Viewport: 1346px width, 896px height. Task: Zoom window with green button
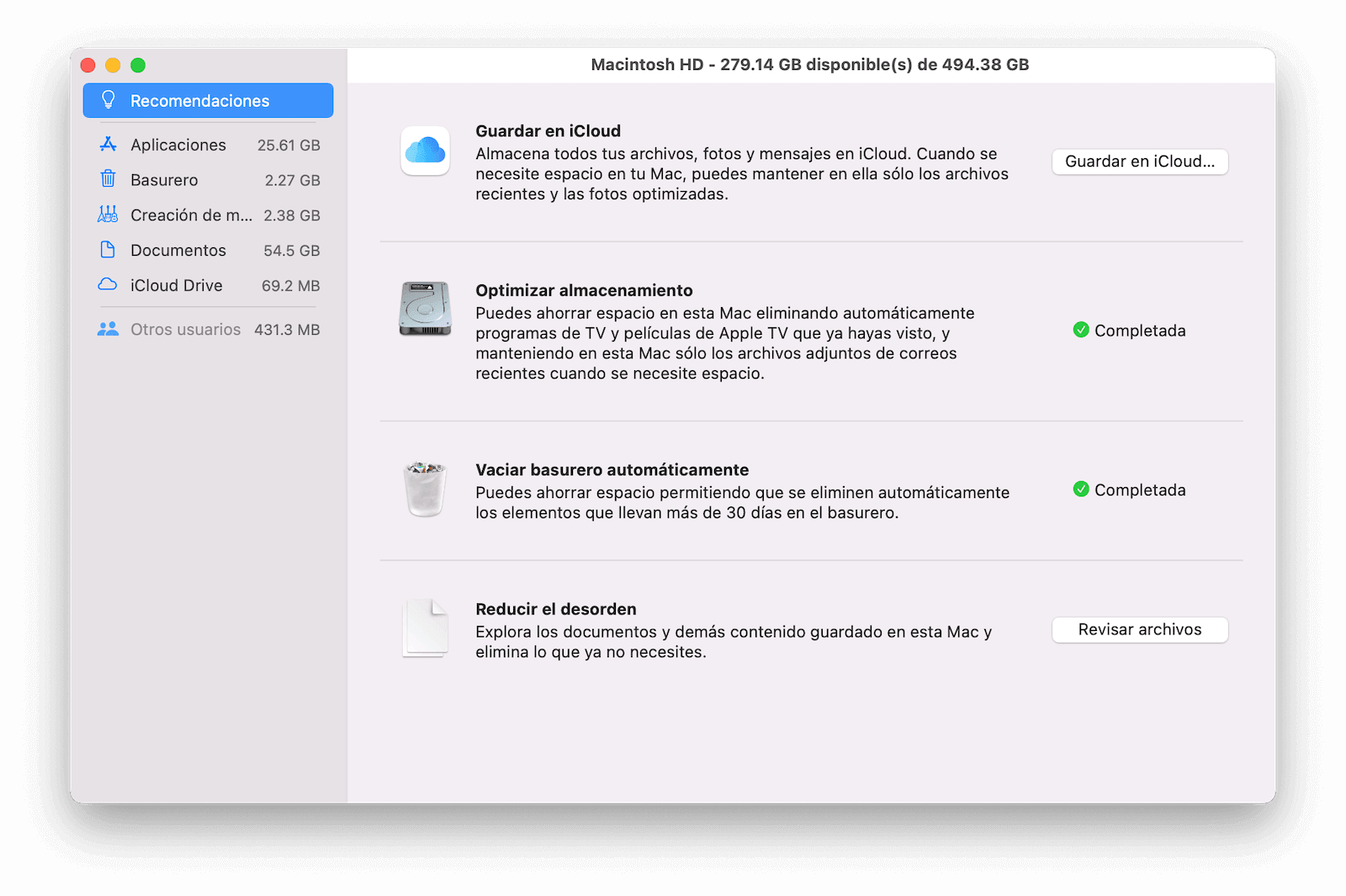point(138,65)
